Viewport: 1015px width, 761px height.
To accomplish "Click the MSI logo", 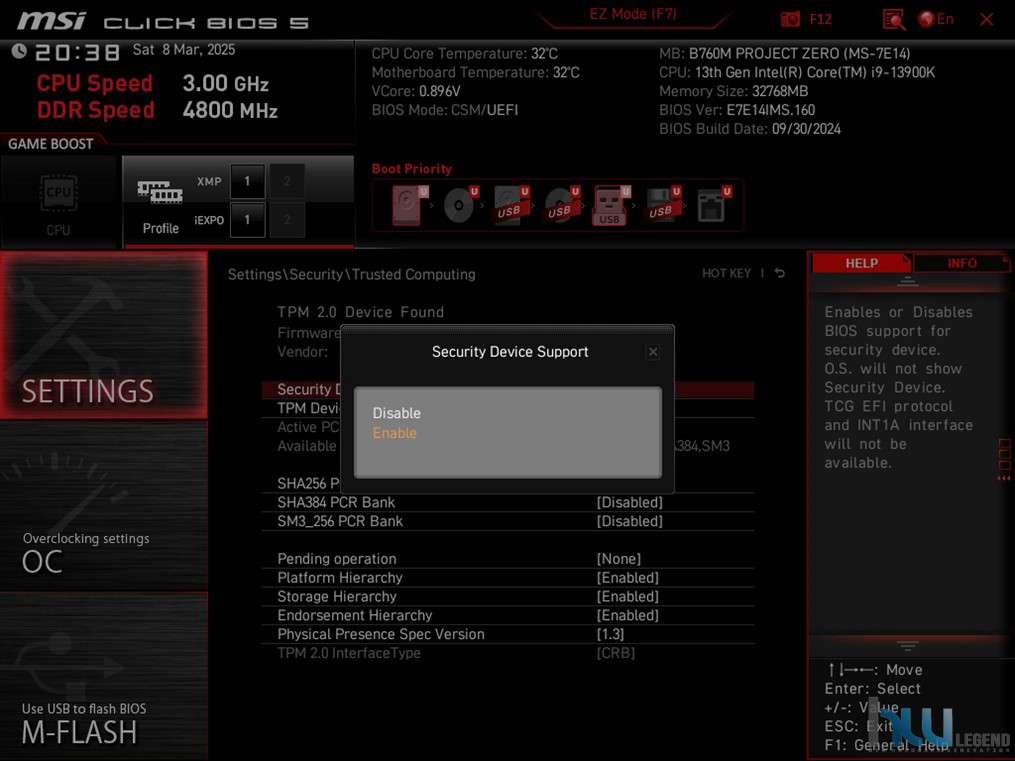I will click(x=51, y=21).
